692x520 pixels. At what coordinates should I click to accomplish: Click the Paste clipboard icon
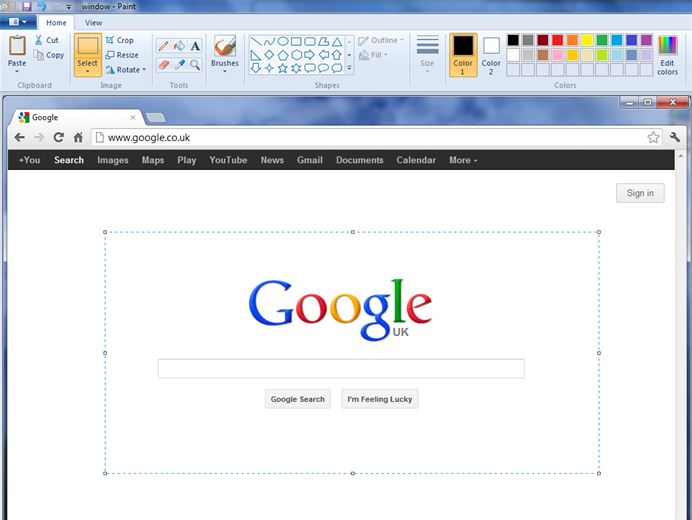[x=17, y=45]
